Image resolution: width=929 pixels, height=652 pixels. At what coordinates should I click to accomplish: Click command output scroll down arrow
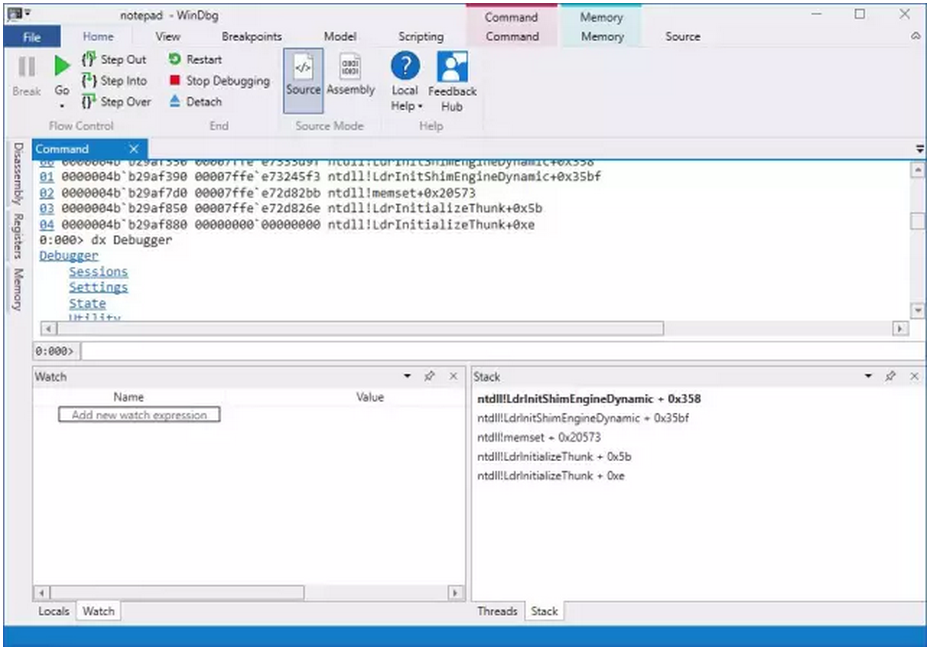(x=918, y=310)
